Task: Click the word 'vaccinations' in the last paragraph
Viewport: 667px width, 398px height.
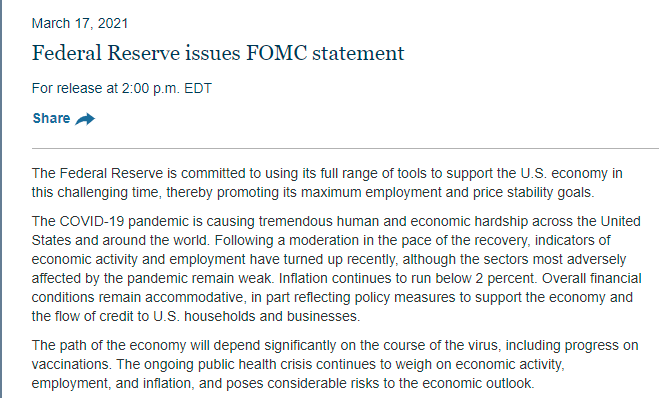Action: (71, 364)
